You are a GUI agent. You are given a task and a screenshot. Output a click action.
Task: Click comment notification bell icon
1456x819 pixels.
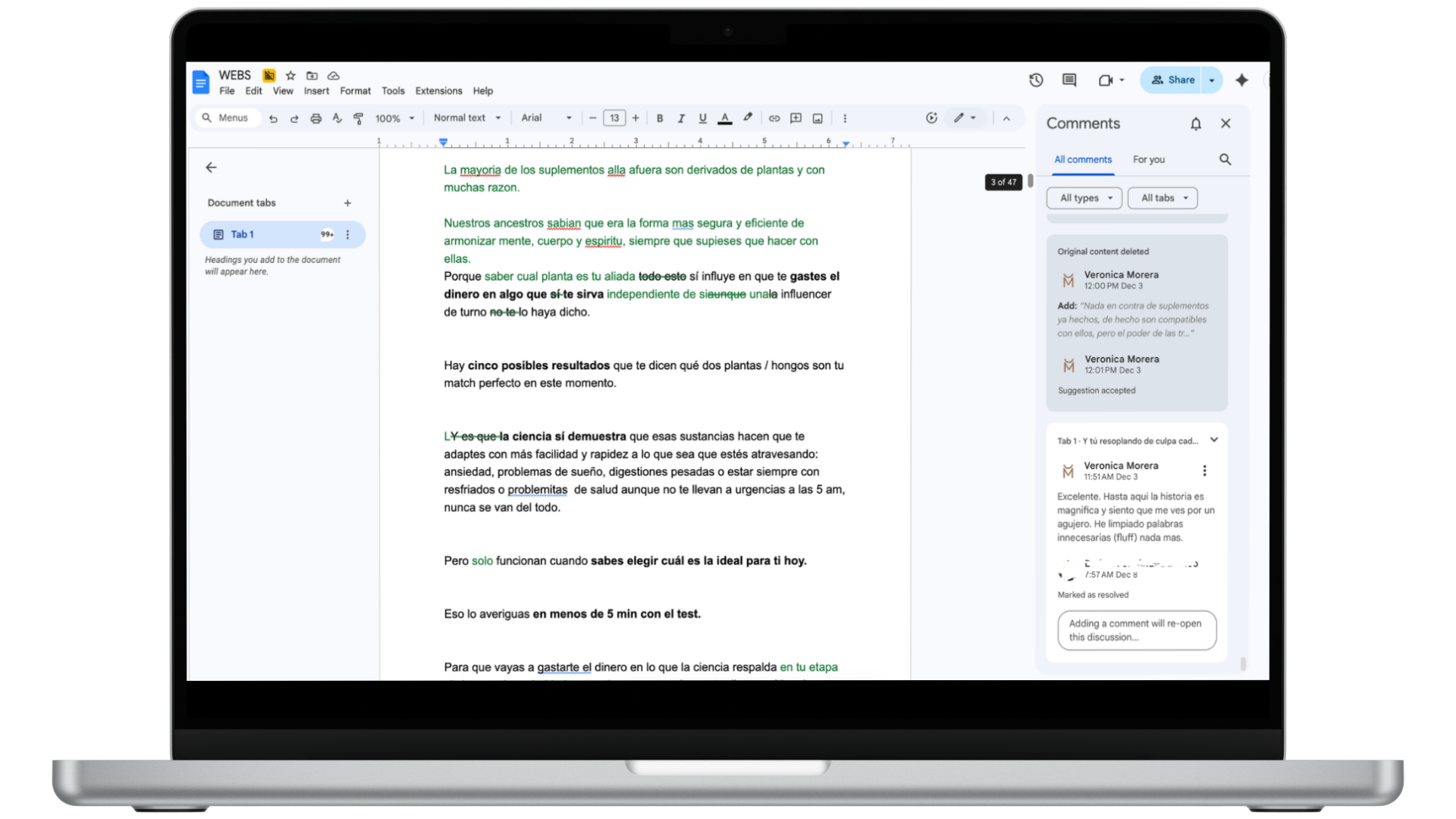1195,124
